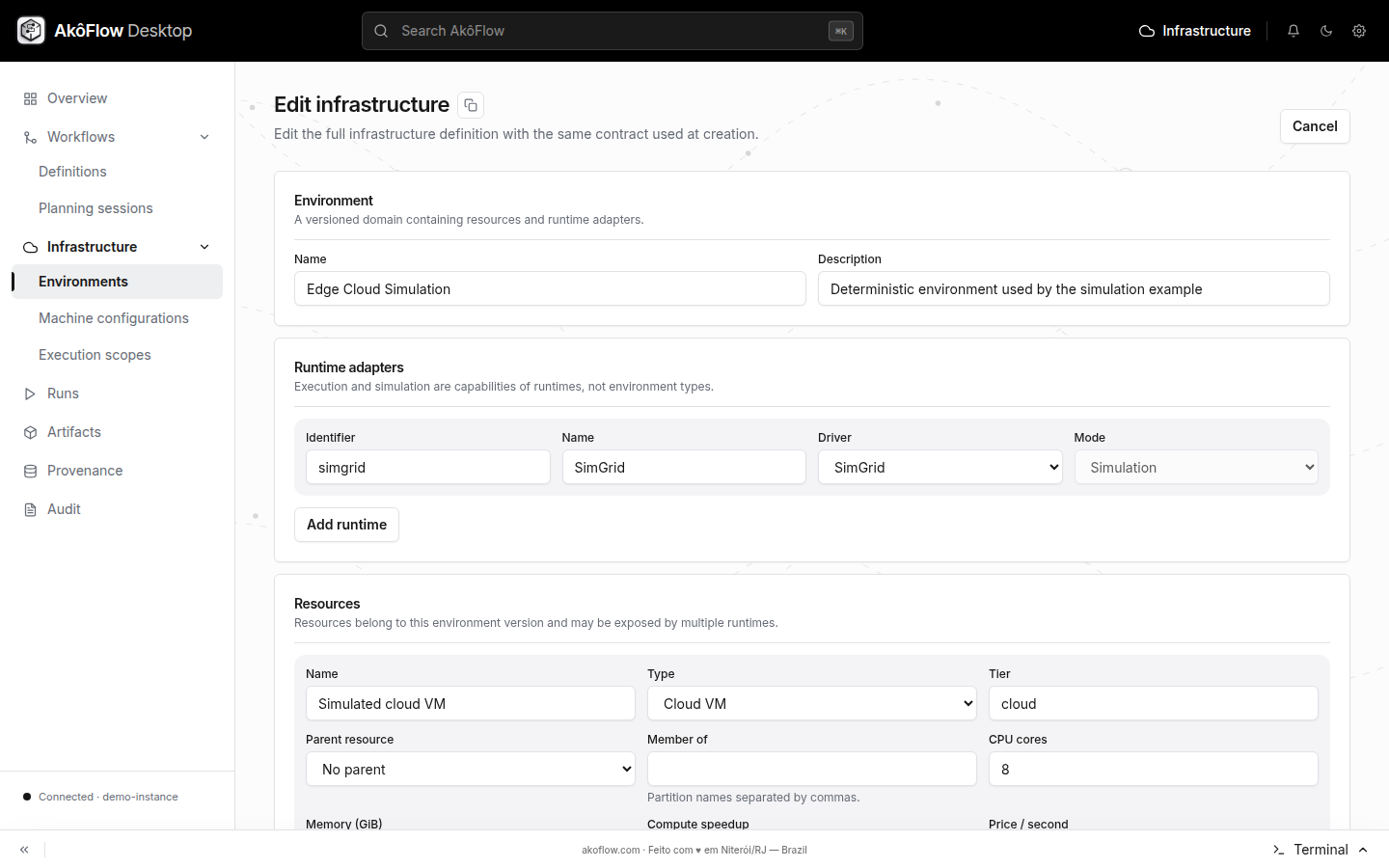Open the Driver dropdown showing SimGrid

pos(940,468)
